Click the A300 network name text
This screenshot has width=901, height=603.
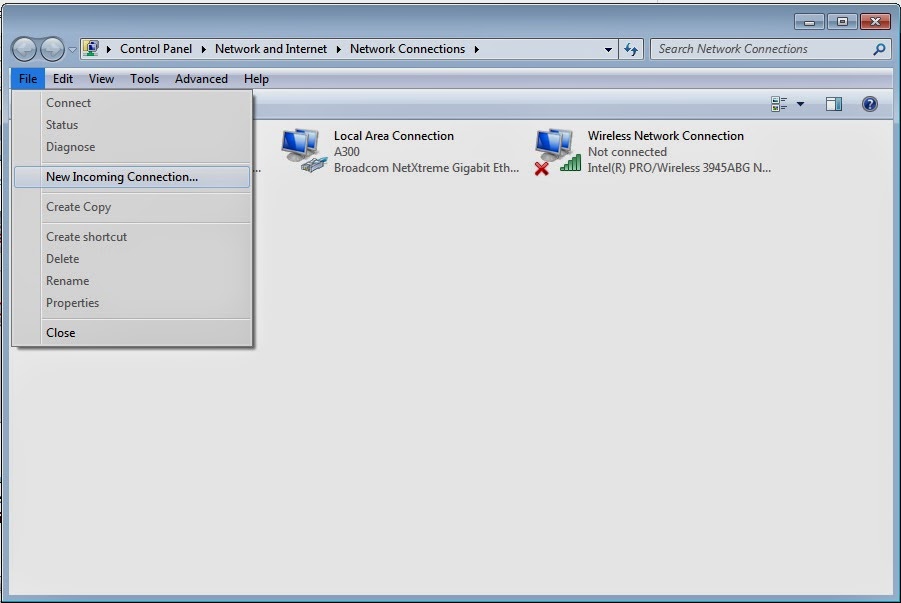[x=346, y=152]
